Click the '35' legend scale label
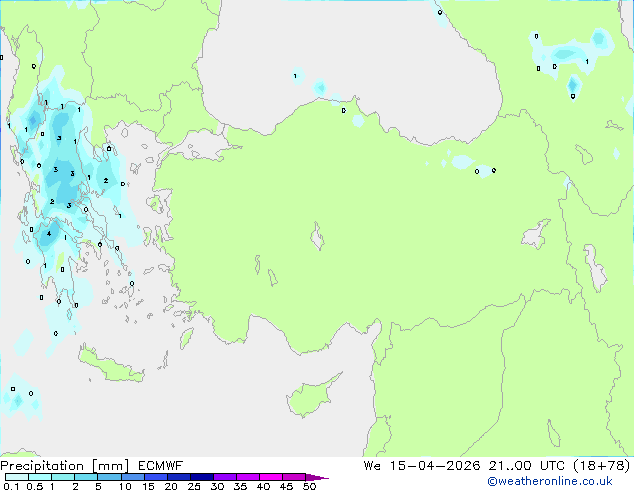634x490 pixels. tap(240, 486)
